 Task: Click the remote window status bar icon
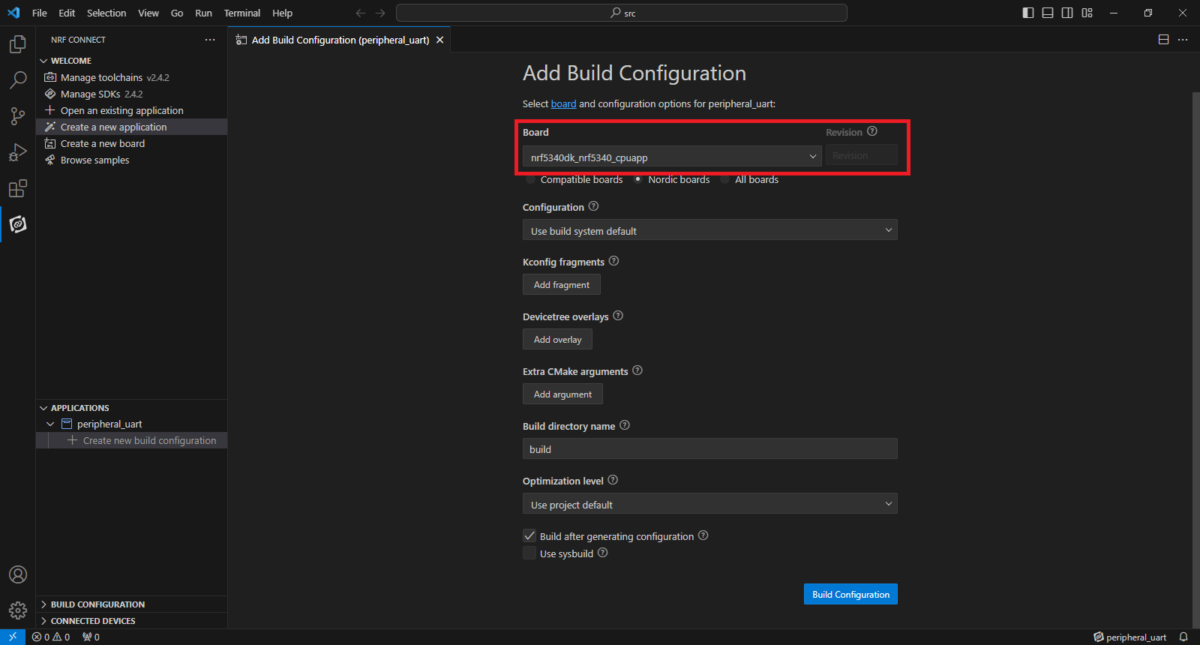point(13,637)
